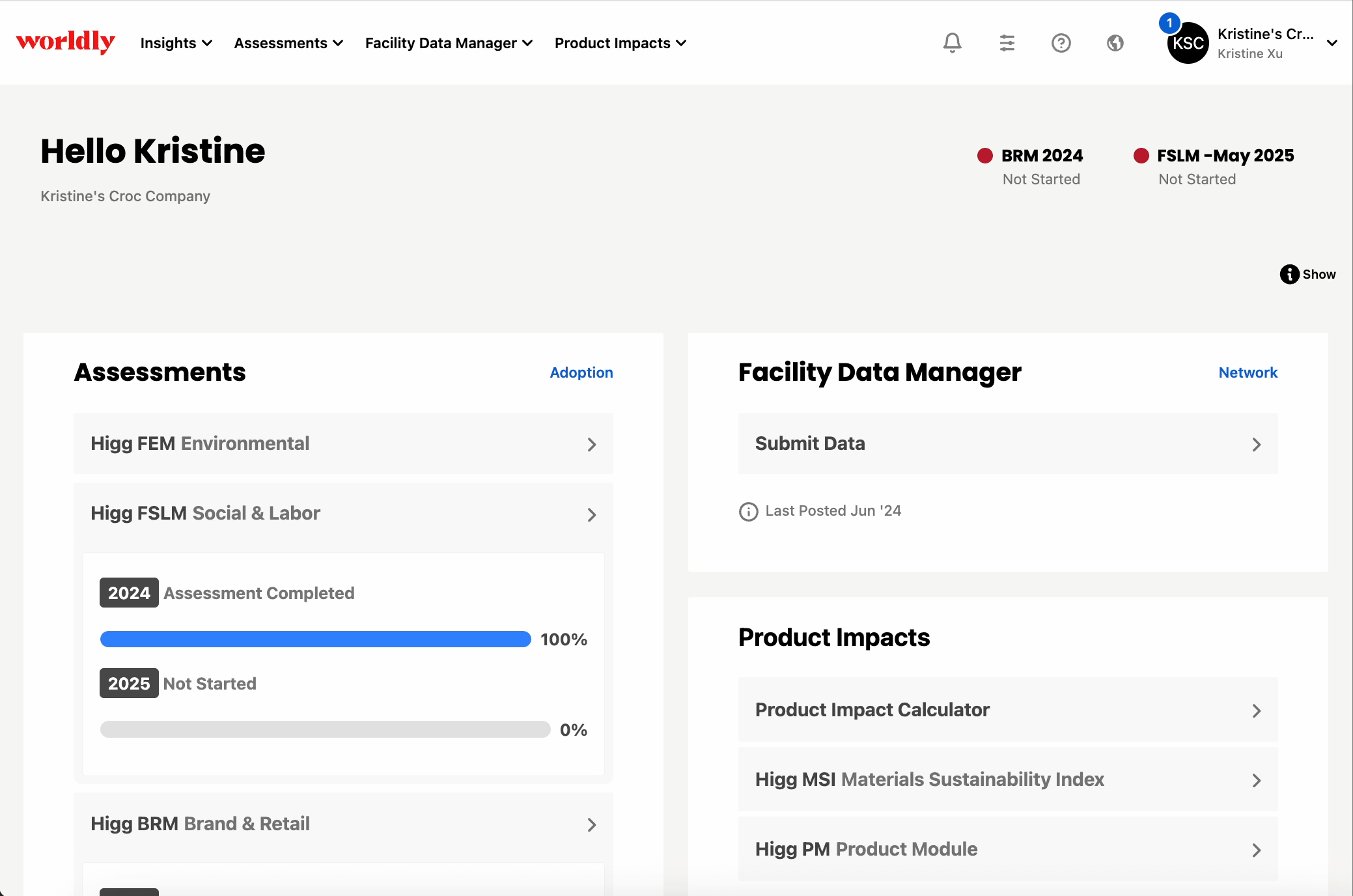
Task: Expand the Higg FEM Environmental row chevron
Action: [591, 444]
